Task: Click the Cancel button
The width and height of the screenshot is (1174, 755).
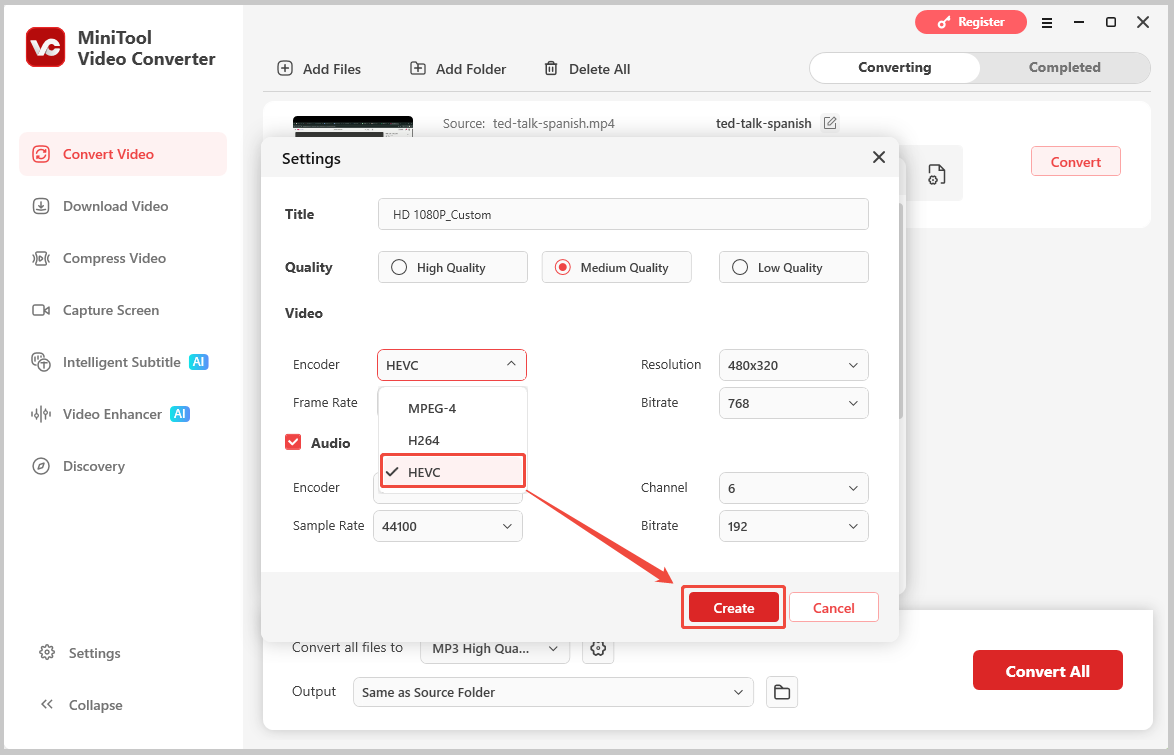Action: tap(833, 607)
